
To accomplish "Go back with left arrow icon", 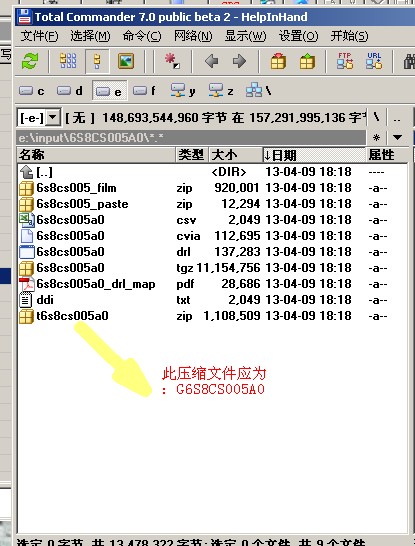I will pos(211,61).
